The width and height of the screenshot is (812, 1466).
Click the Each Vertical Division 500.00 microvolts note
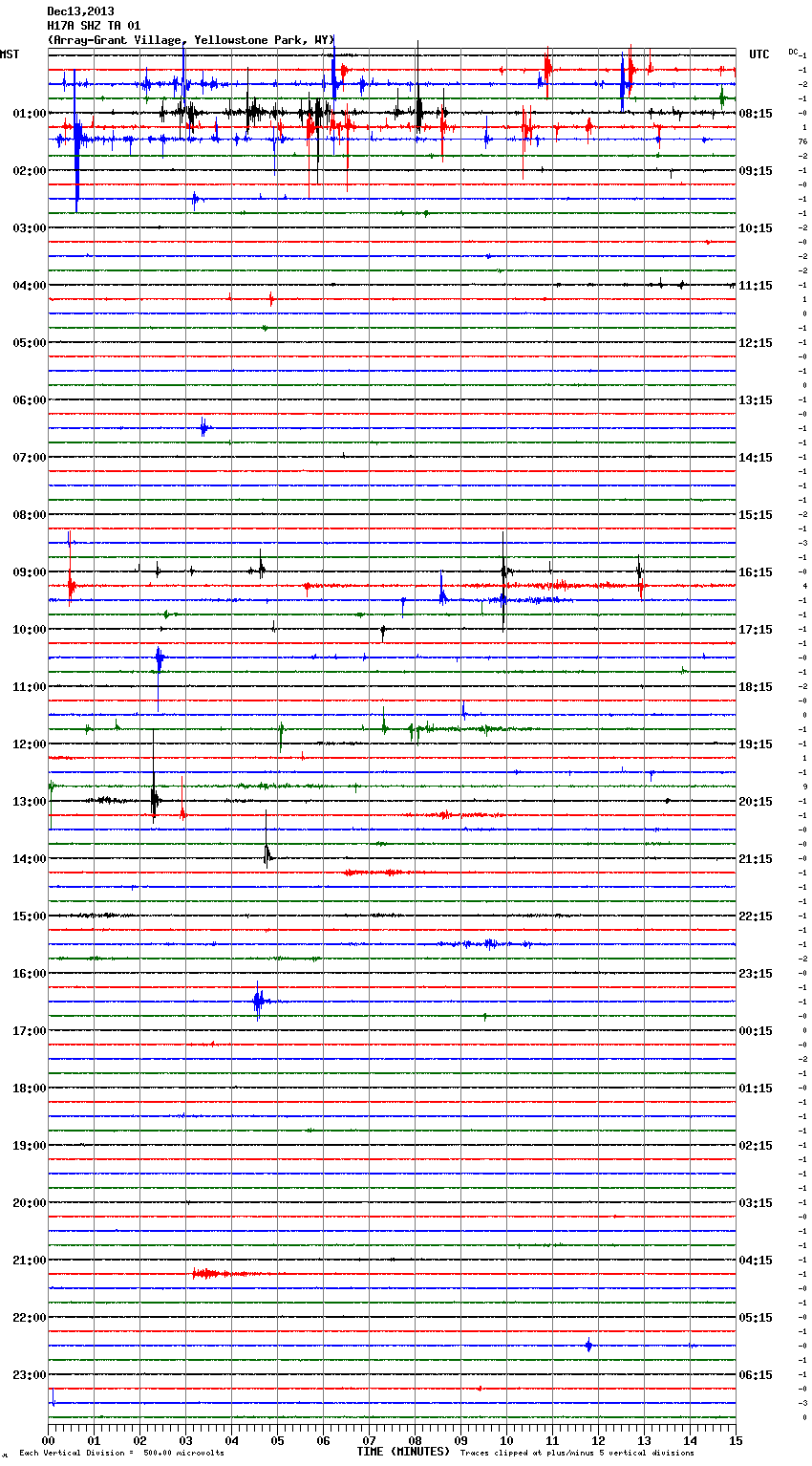pyautogui.click(x=121, y=1454)
